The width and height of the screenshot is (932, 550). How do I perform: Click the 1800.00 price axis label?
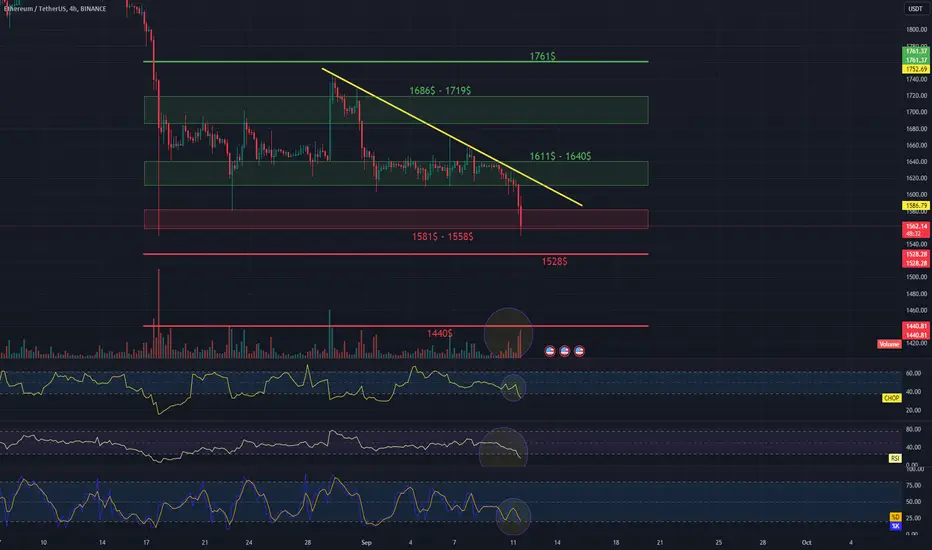[x=916, y=29]
